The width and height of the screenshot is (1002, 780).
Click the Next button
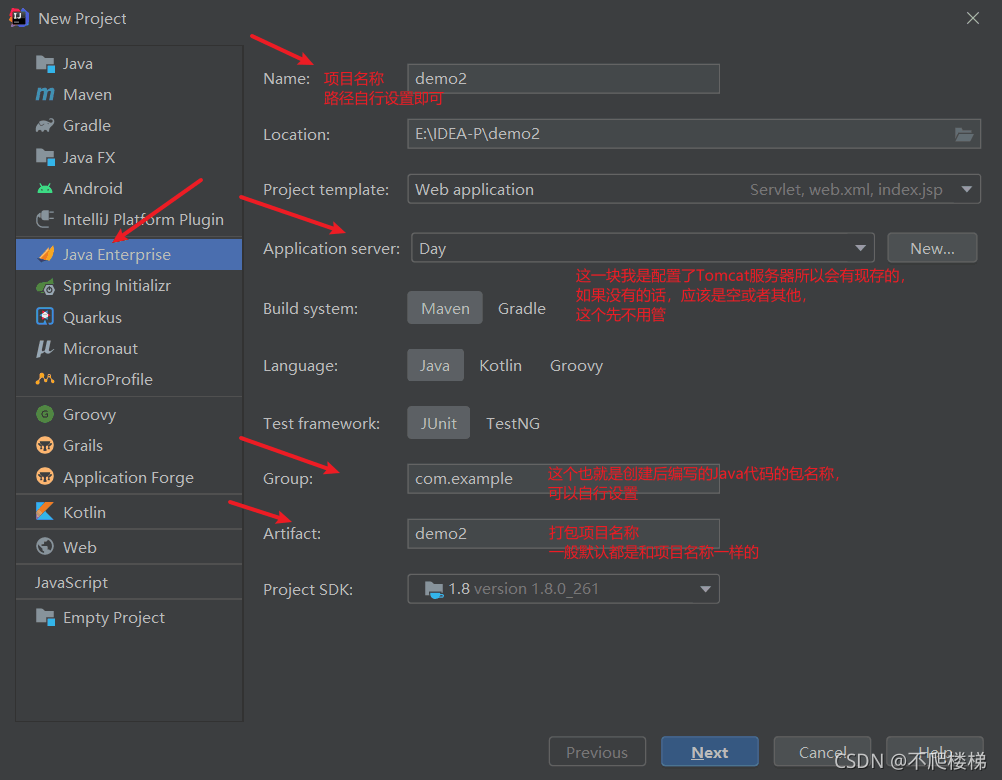[x=709, y=752]
